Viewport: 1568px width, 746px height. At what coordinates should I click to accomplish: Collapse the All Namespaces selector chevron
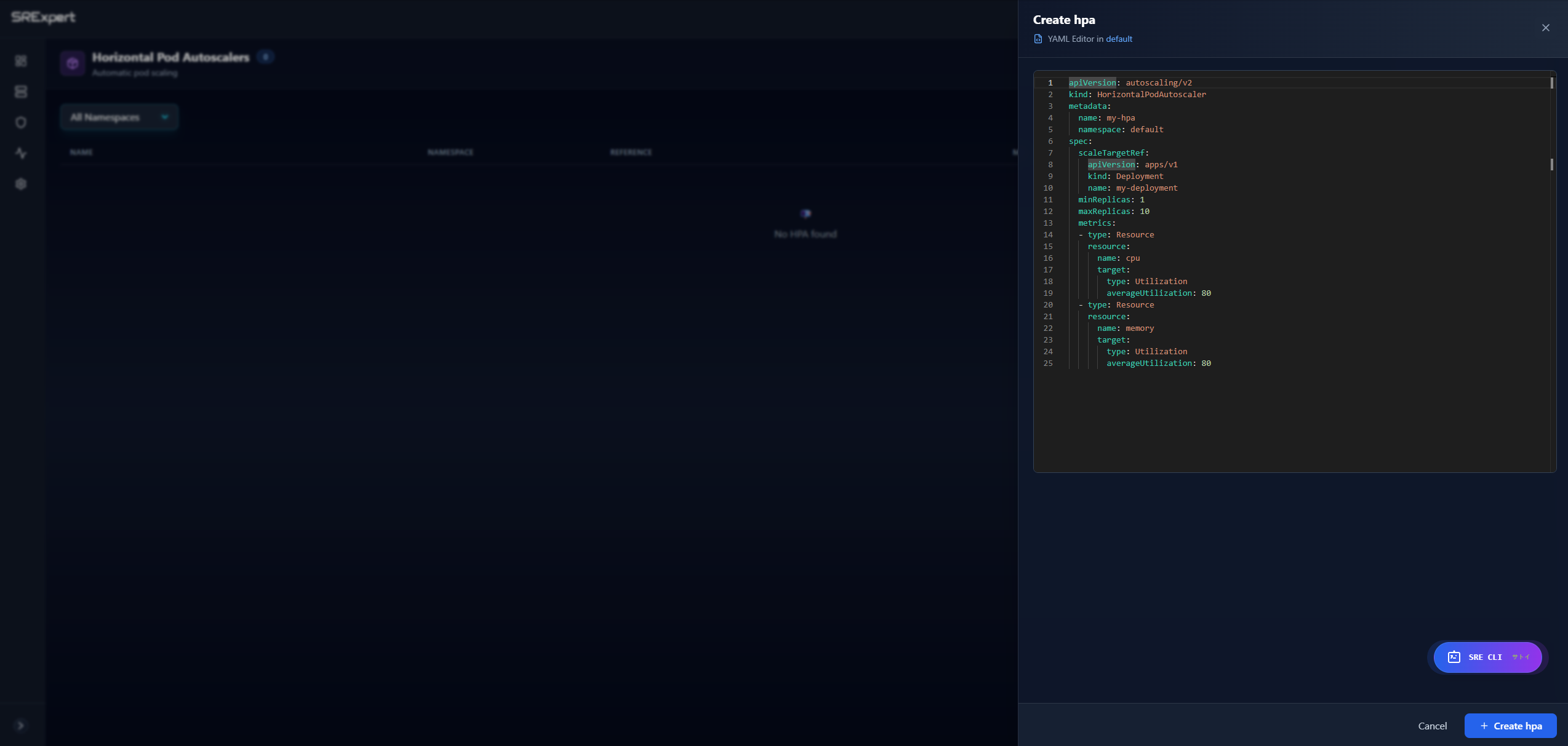click(x=164, y=117)
